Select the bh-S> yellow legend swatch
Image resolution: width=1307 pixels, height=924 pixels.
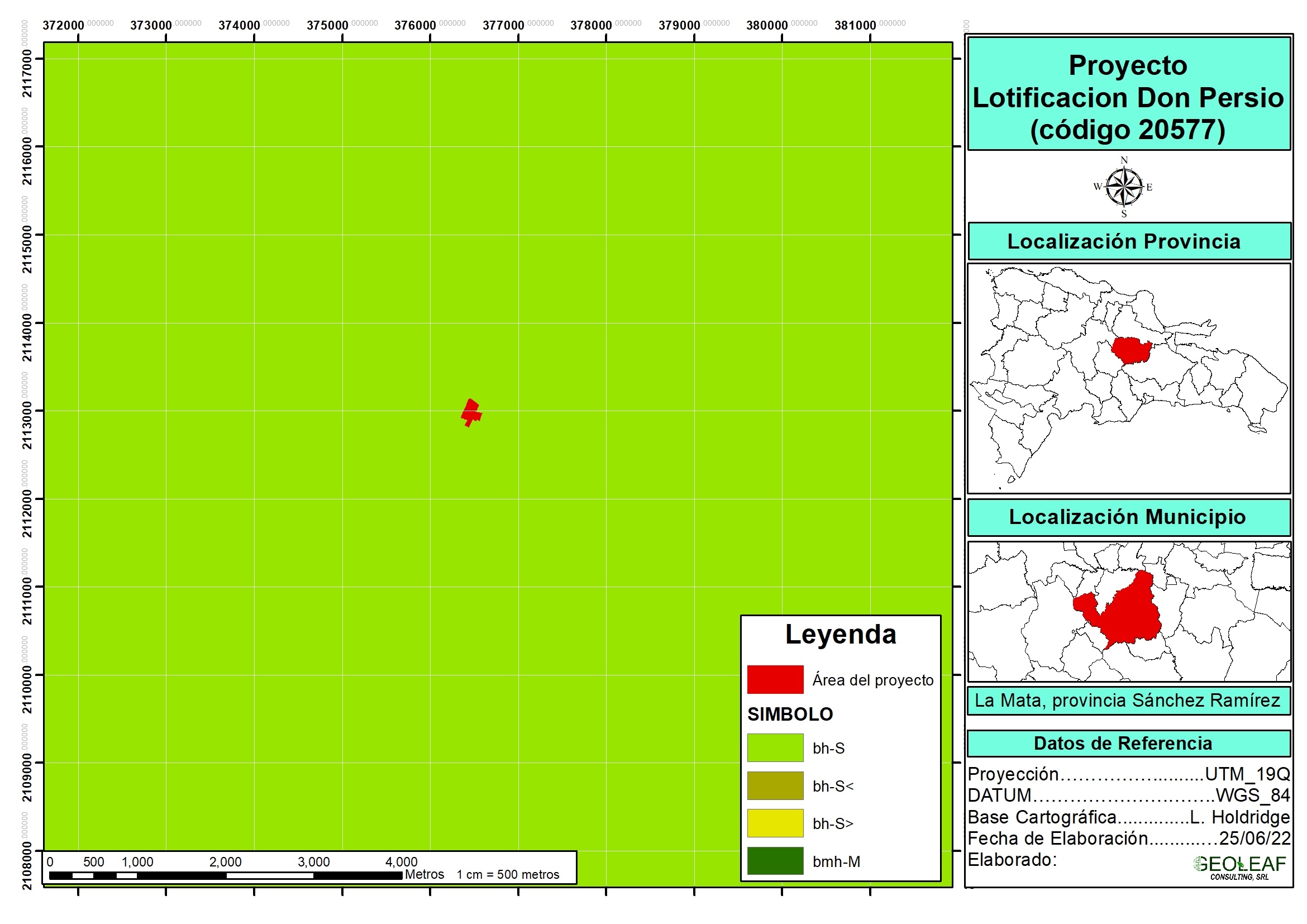point(775,823)
